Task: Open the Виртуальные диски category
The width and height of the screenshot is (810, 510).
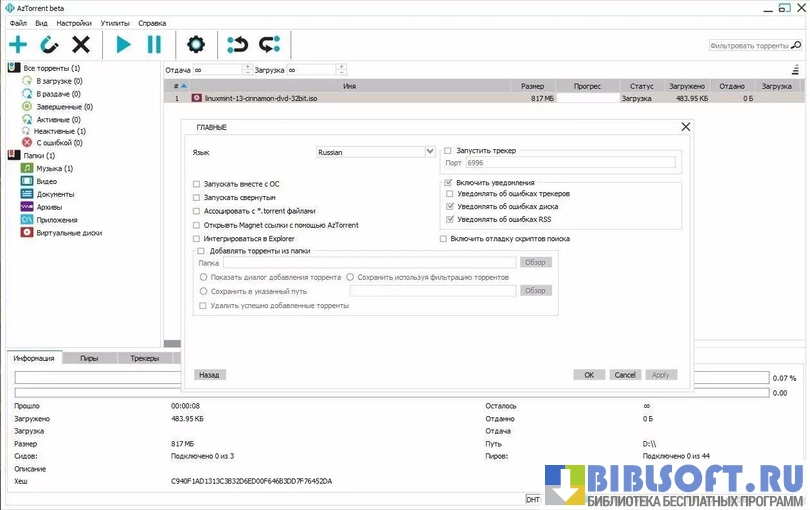Action: coord(28,232)
